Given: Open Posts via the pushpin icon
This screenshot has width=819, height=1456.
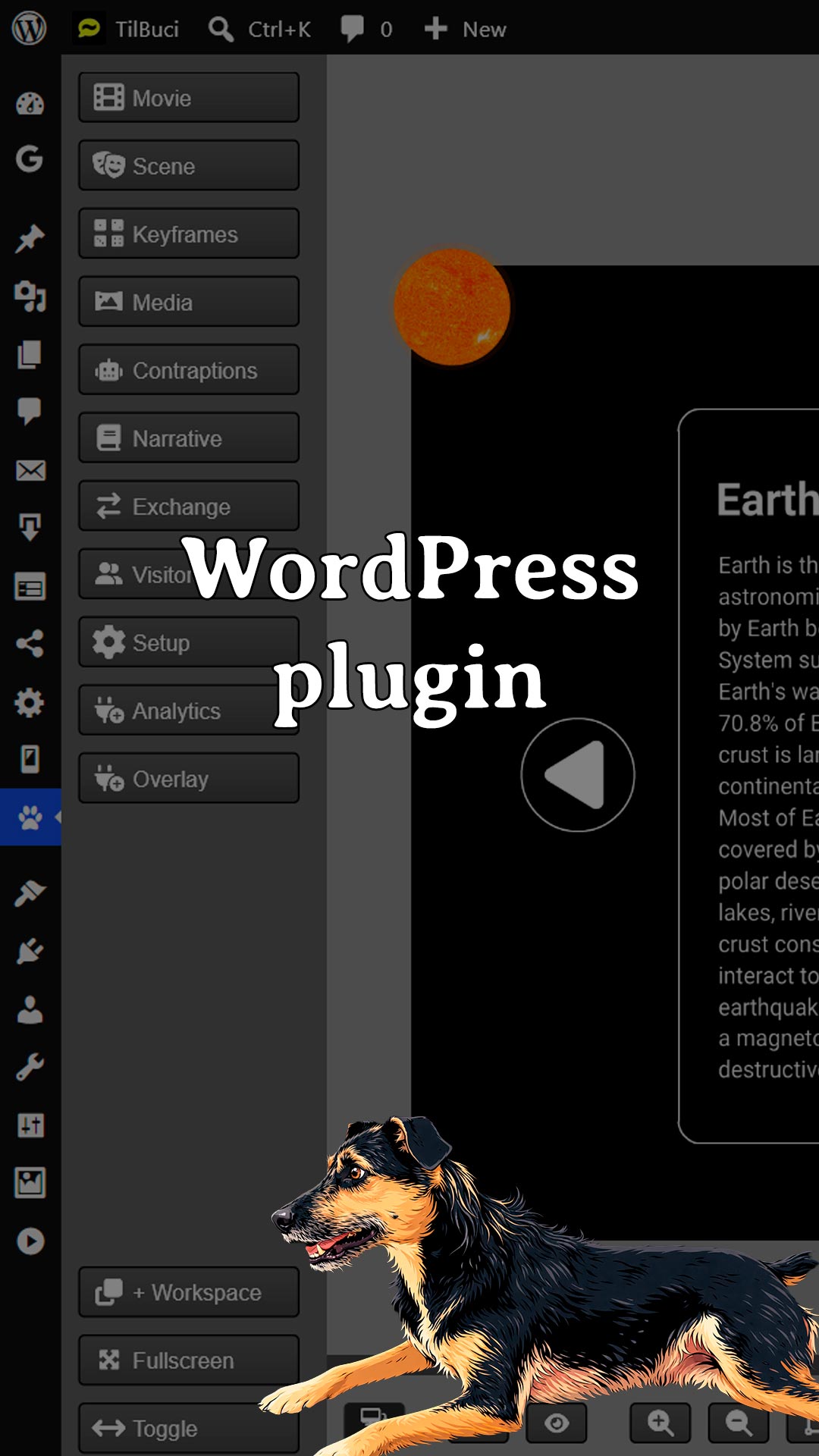Looking at the screenshot, I should (30, 239).
